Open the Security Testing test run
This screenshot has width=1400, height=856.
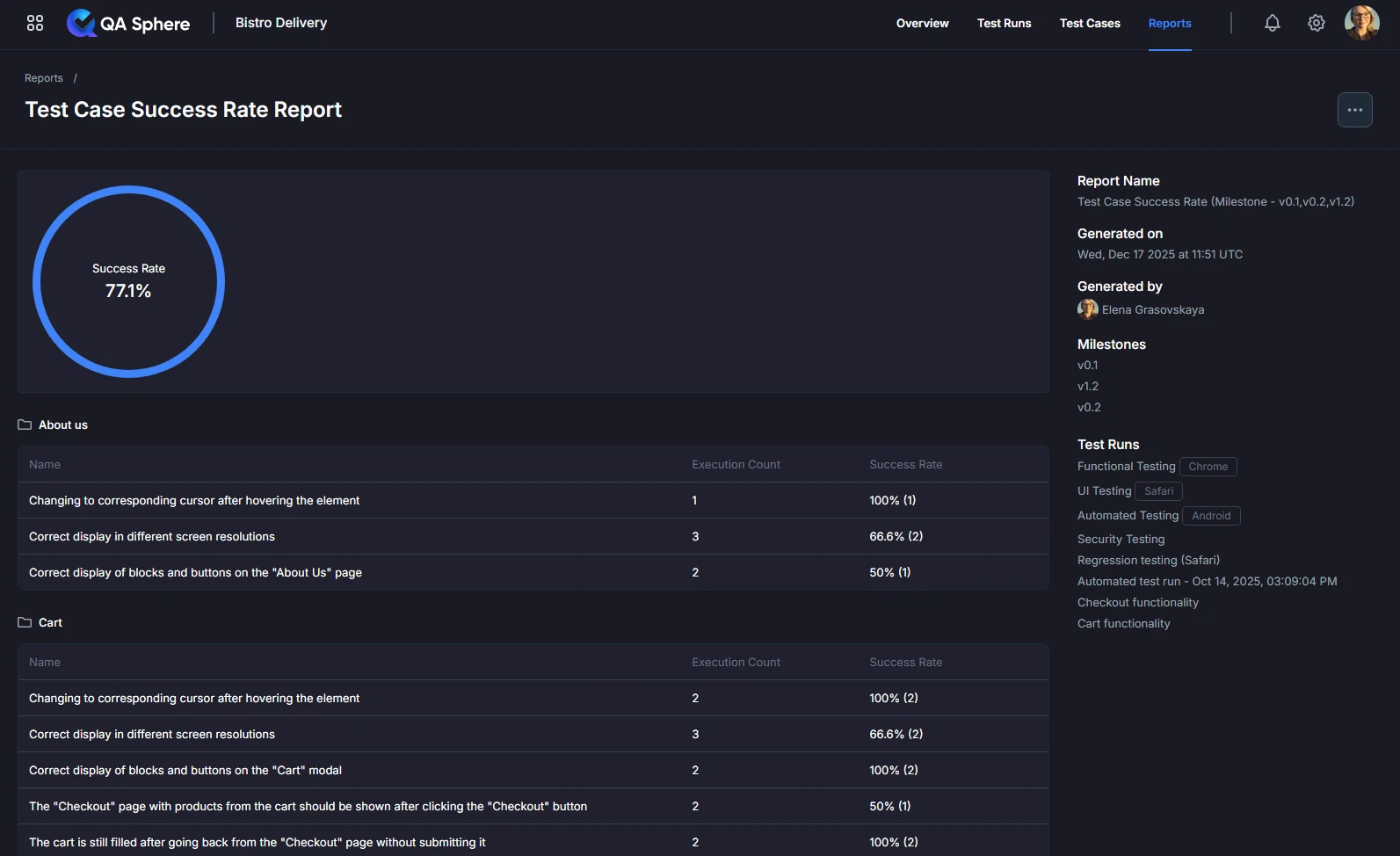[x=1121, y=539]
